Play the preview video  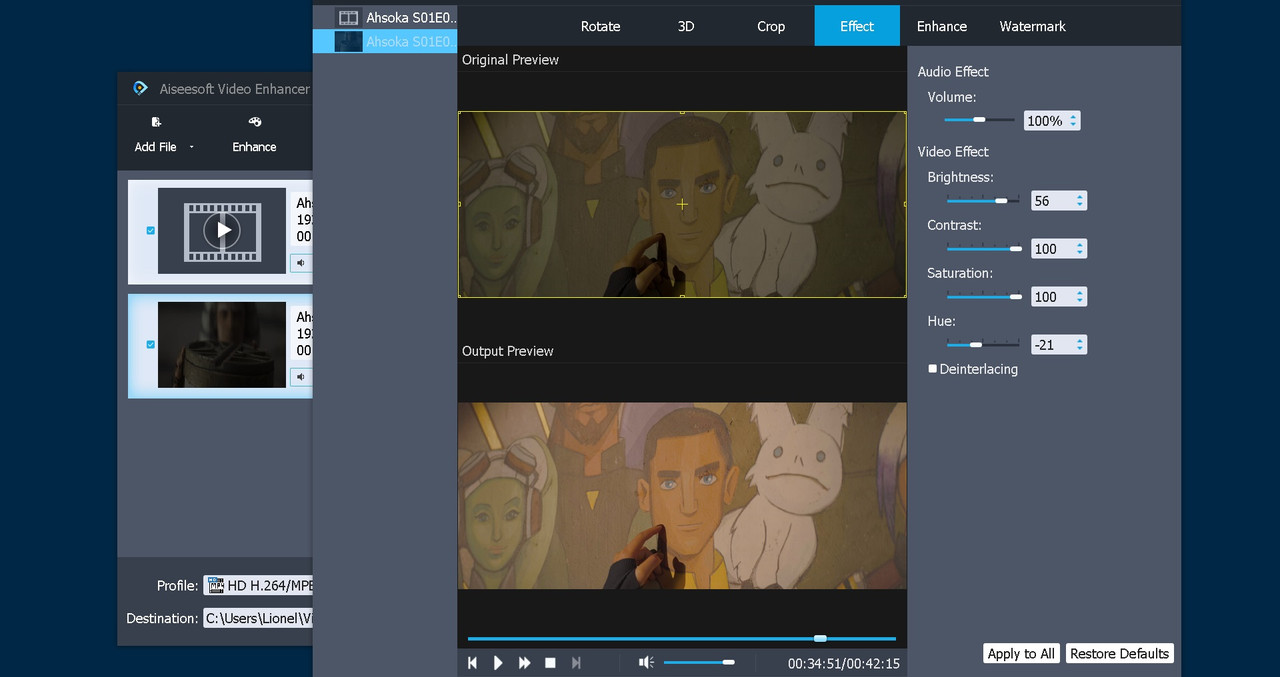[x=498, y=663]
